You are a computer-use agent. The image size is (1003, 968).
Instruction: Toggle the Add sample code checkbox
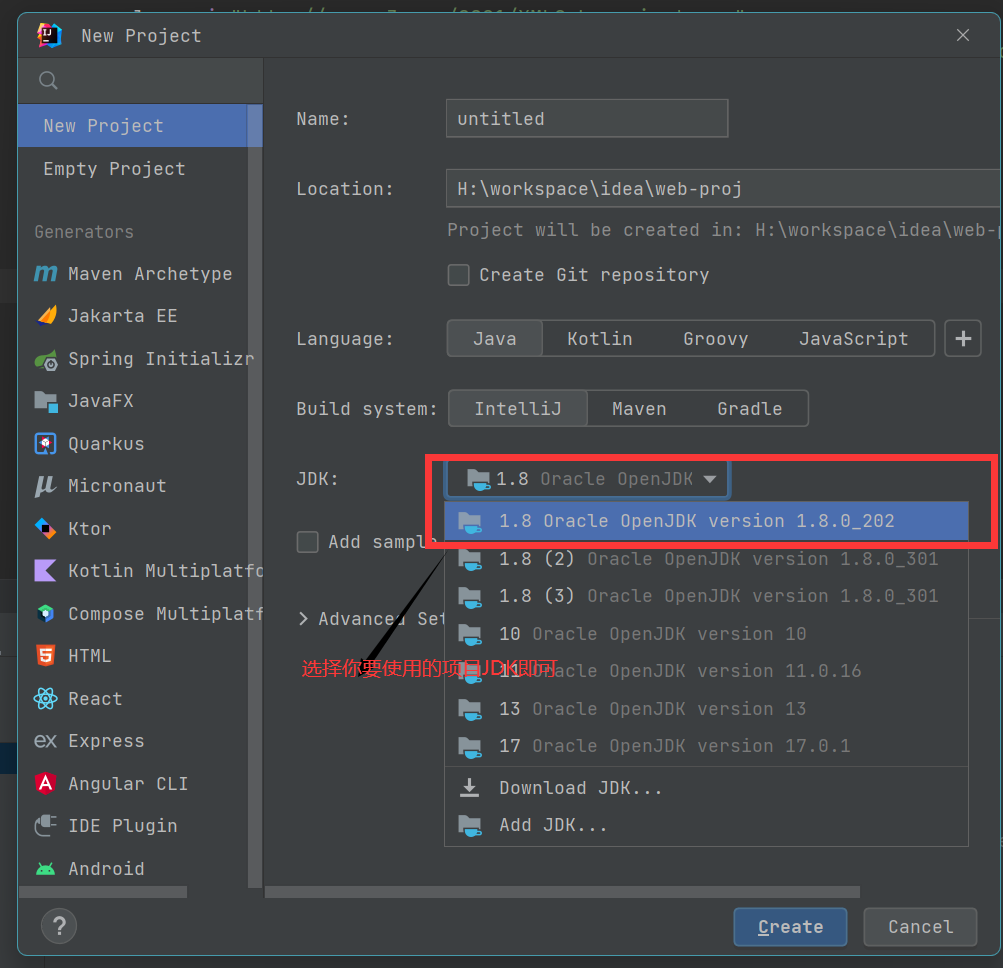tap(308, 542)
